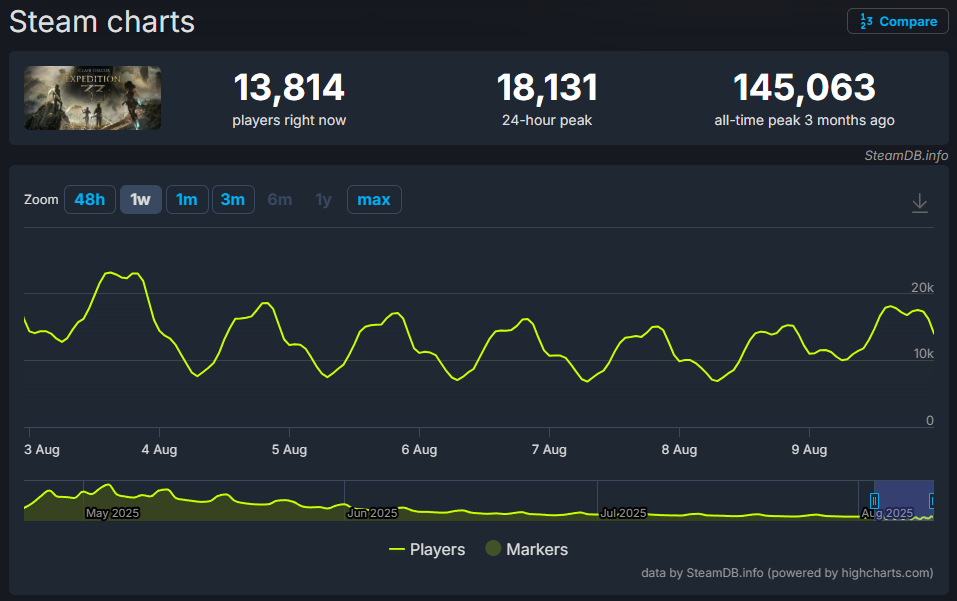The image size is (957, 601).
Task: Click the 10k y-axis label
Action: pos(923,354)
